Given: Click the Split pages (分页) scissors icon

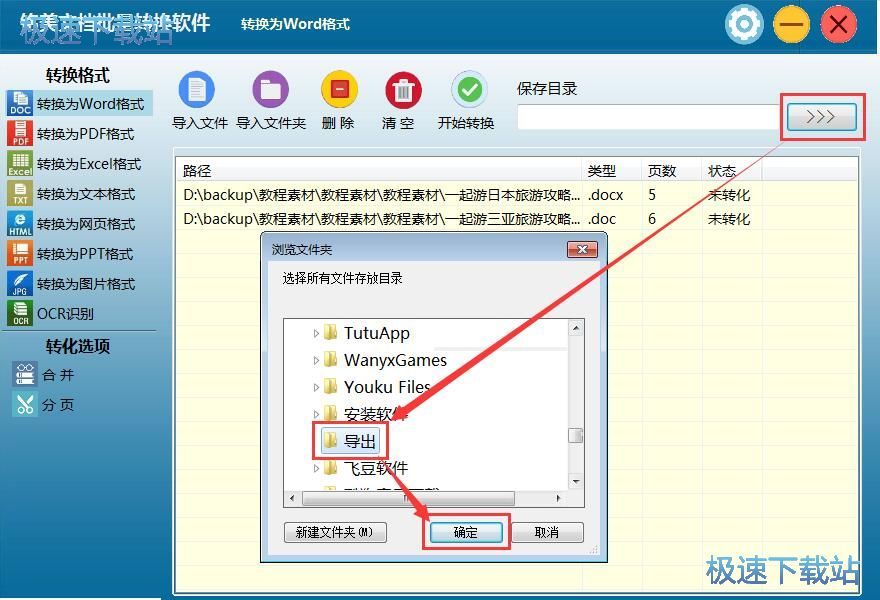Looking at the screenshot, I should pos(25,404).
